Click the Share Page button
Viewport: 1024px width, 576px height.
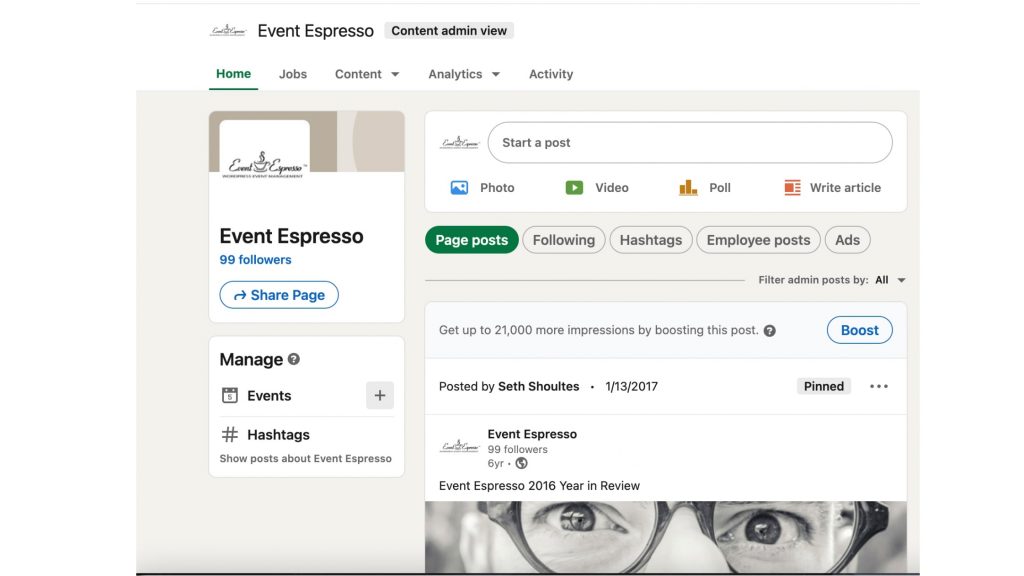[279, 295]
